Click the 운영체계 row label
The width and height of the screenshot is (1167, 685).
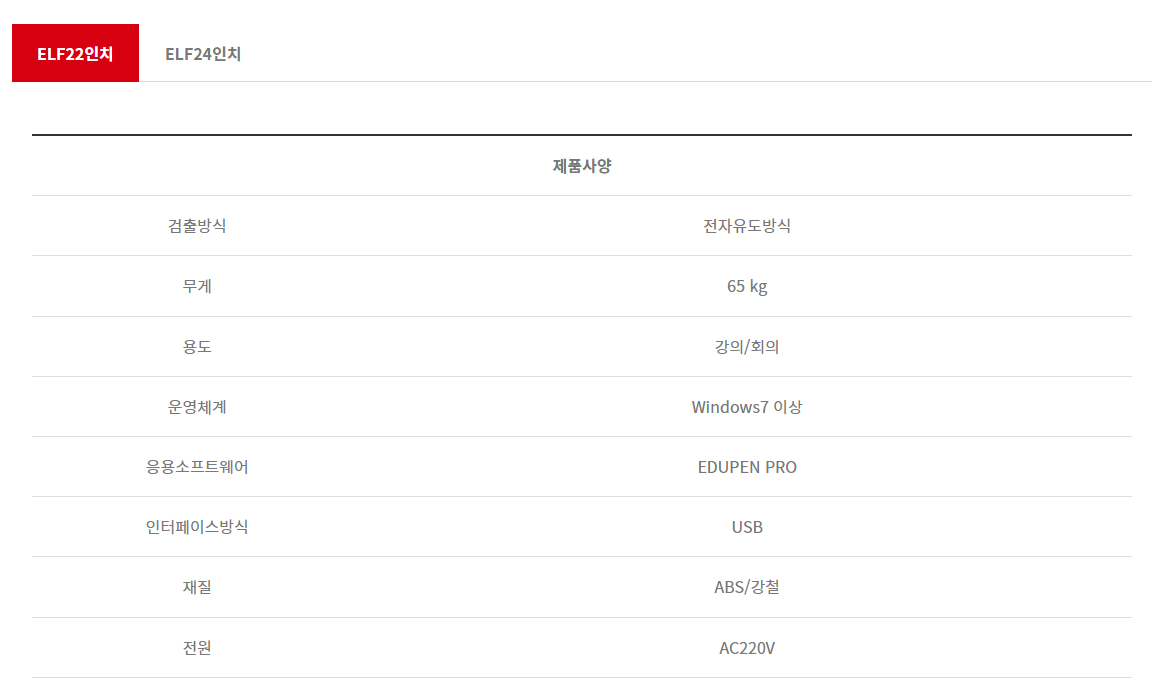[x=197, y=407]
